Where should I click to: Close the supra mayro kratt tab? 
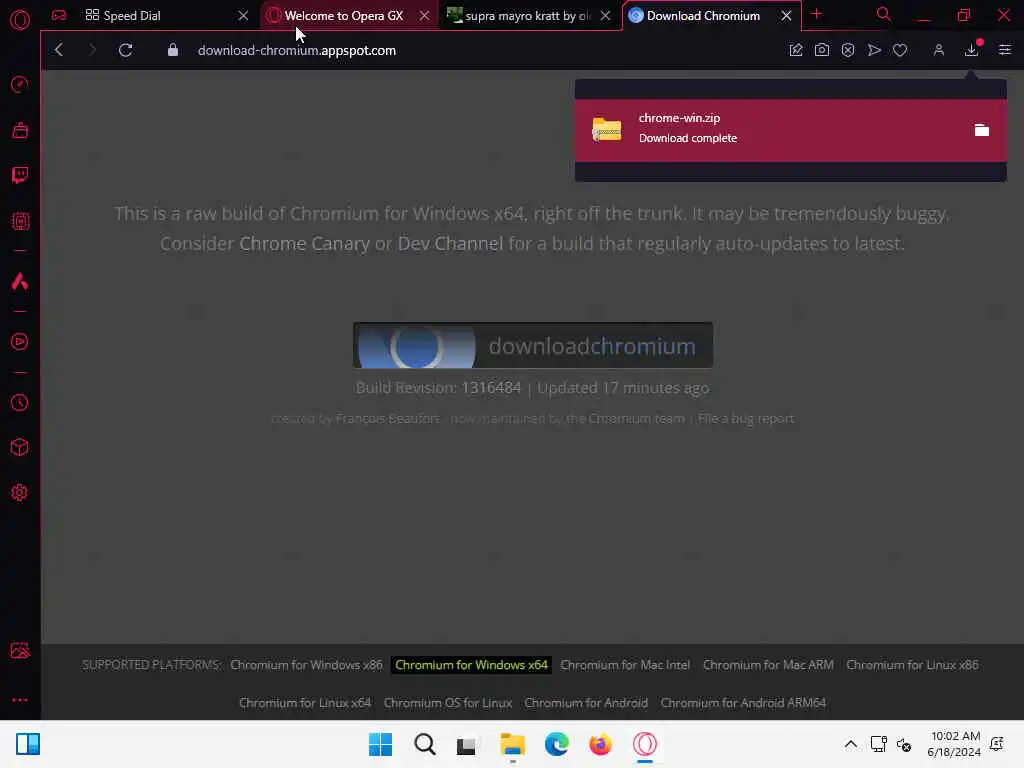pyautogui.click(x=605, y=16)
